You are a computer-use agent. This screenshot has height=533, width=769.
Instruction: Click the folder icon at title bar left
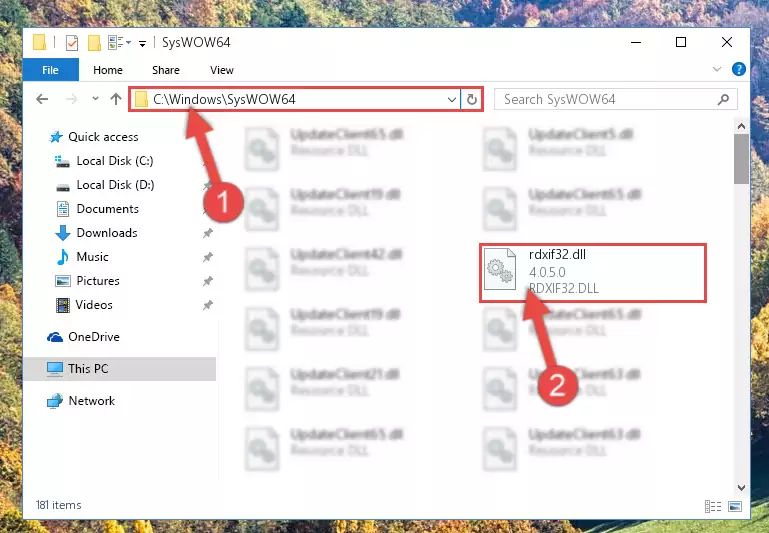click(x=40, y=42)
